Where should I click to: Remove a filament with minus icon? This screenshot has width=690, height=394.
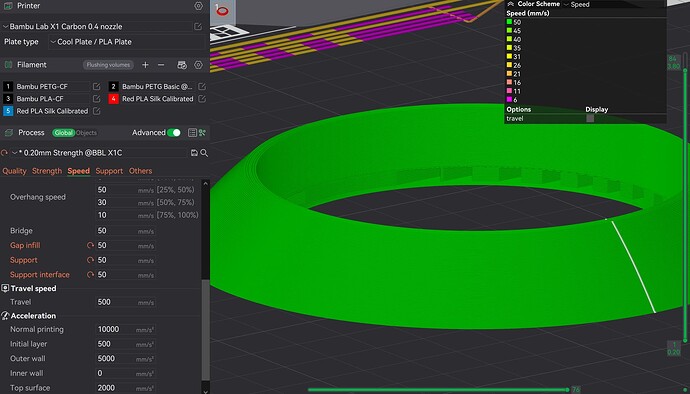click(161, 65)
